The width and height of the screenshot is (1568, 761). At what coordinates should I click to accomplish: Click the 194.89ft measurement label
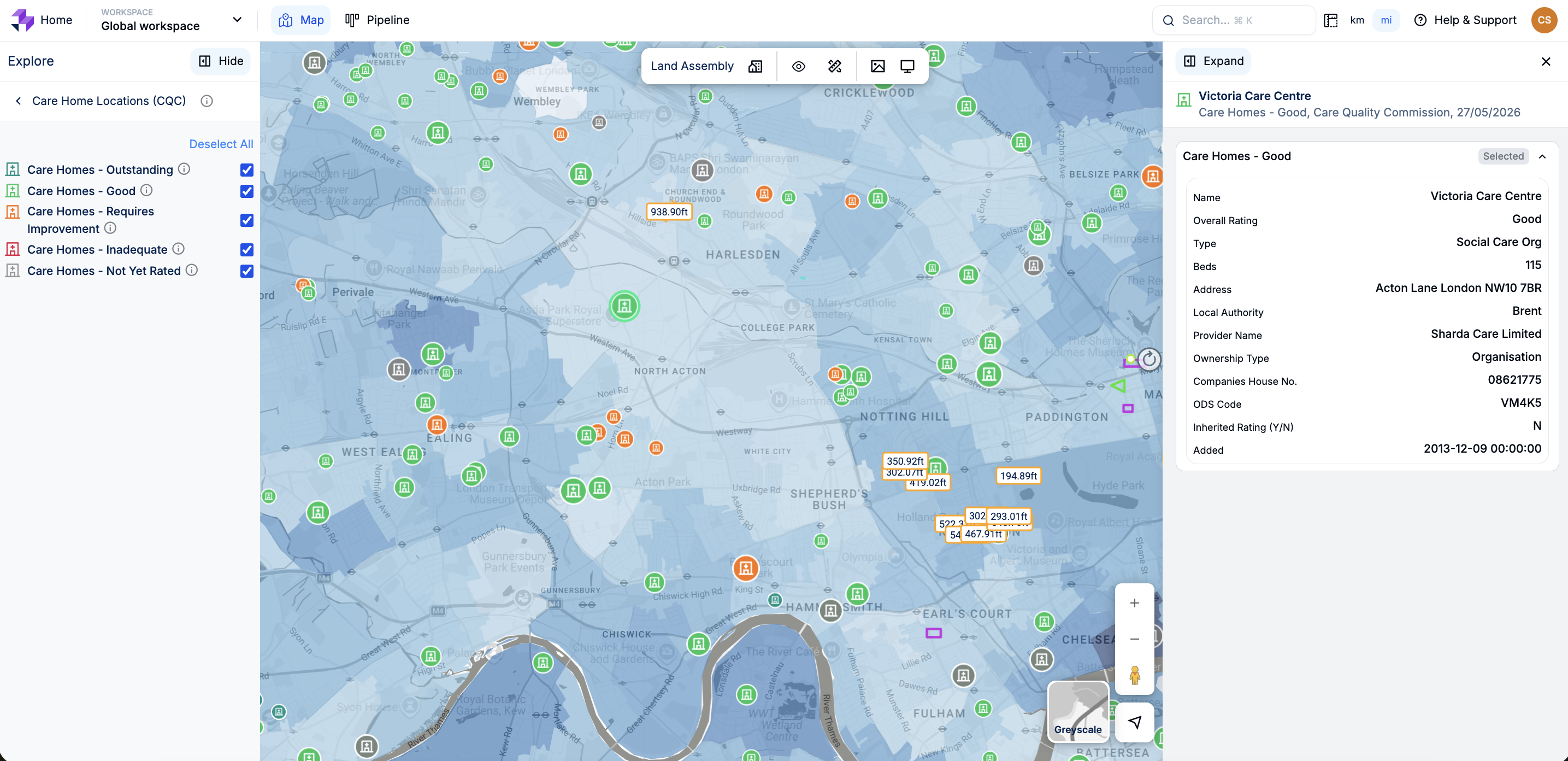[x=1018, y=475]
